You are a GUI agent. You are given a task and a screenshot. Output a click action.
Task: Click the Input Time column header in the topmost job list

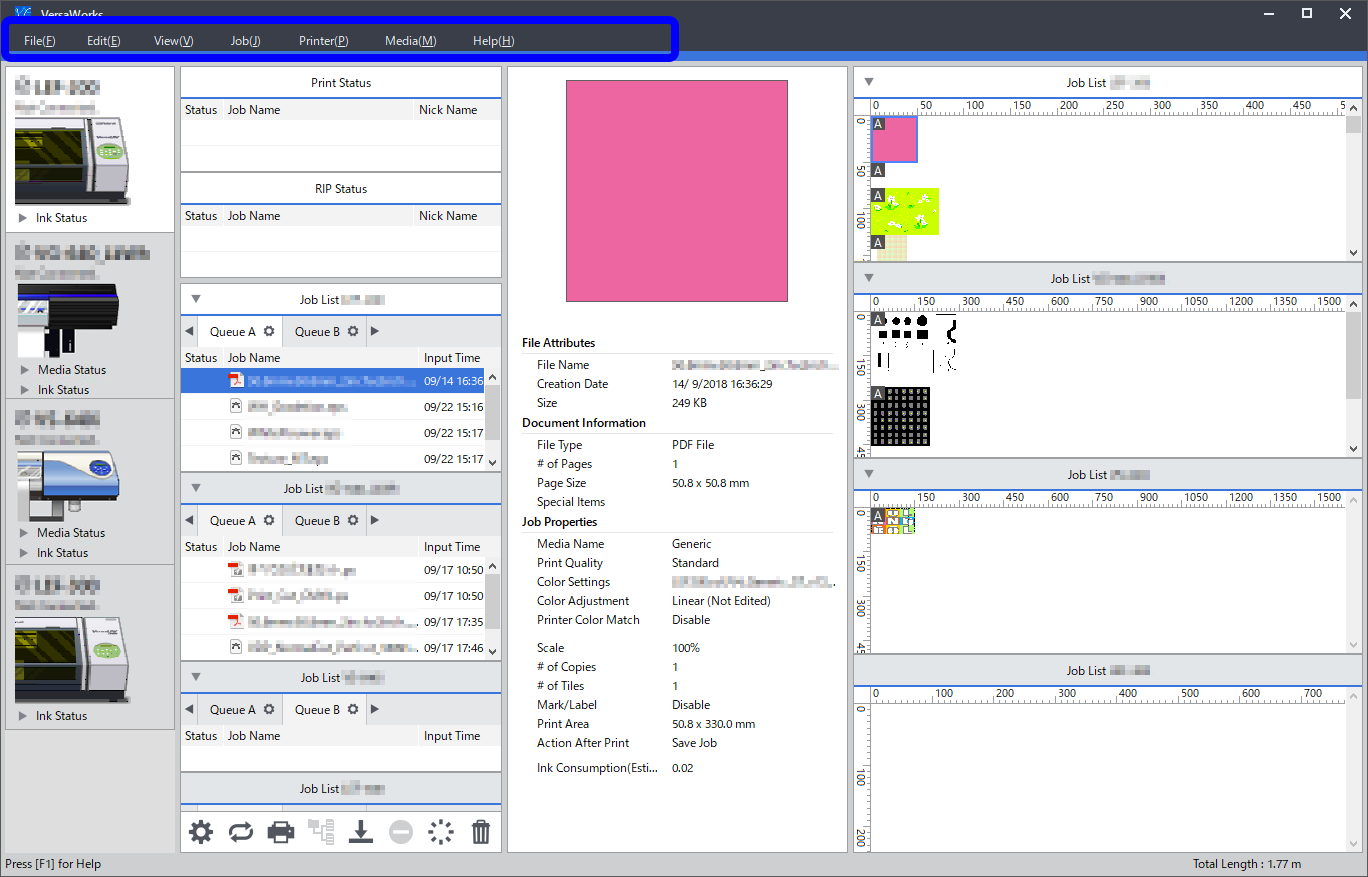(x=451, y=358)
